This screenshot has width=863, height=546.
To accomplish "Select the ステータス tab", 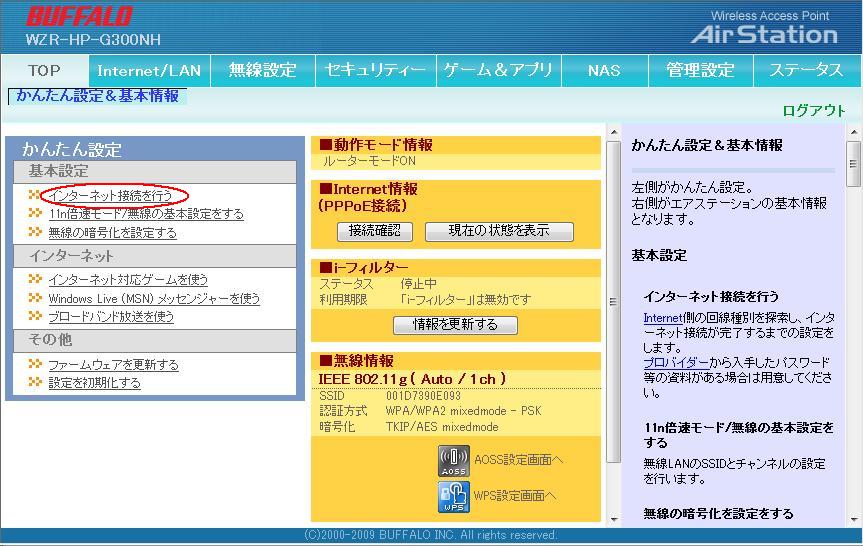I will (x=805, y=70).
